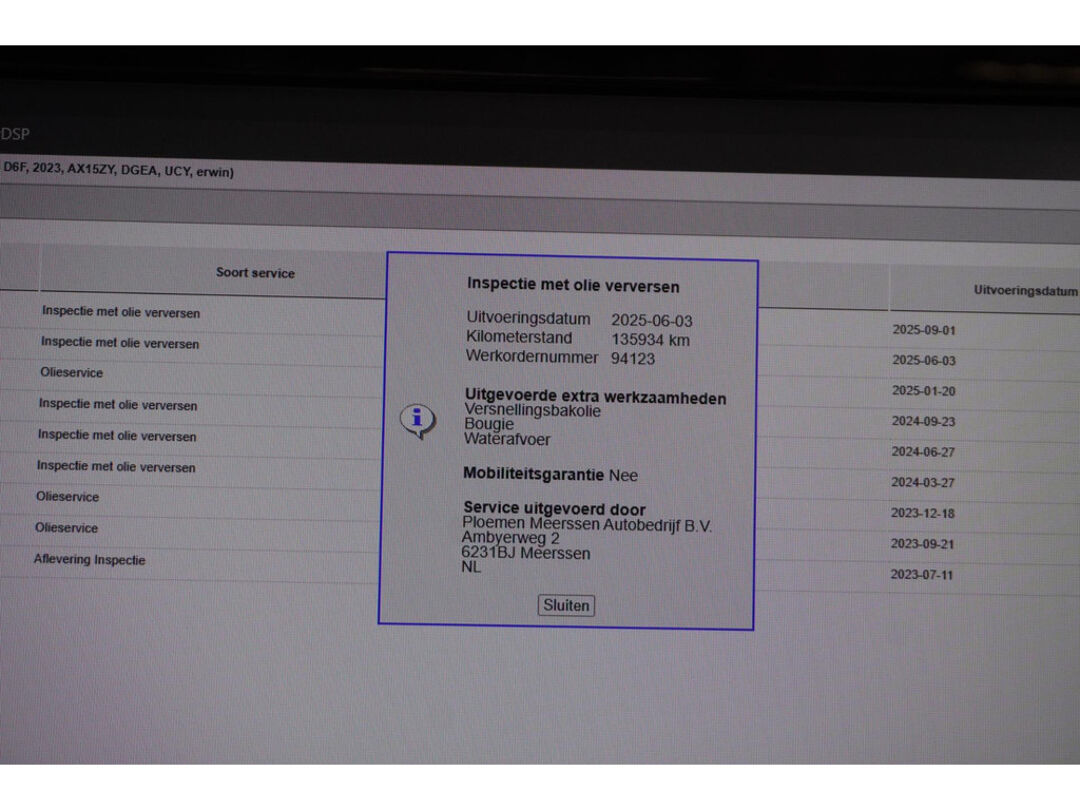
Task: Select the Aflevering Inspectie service row
Action: pos(90,560)
